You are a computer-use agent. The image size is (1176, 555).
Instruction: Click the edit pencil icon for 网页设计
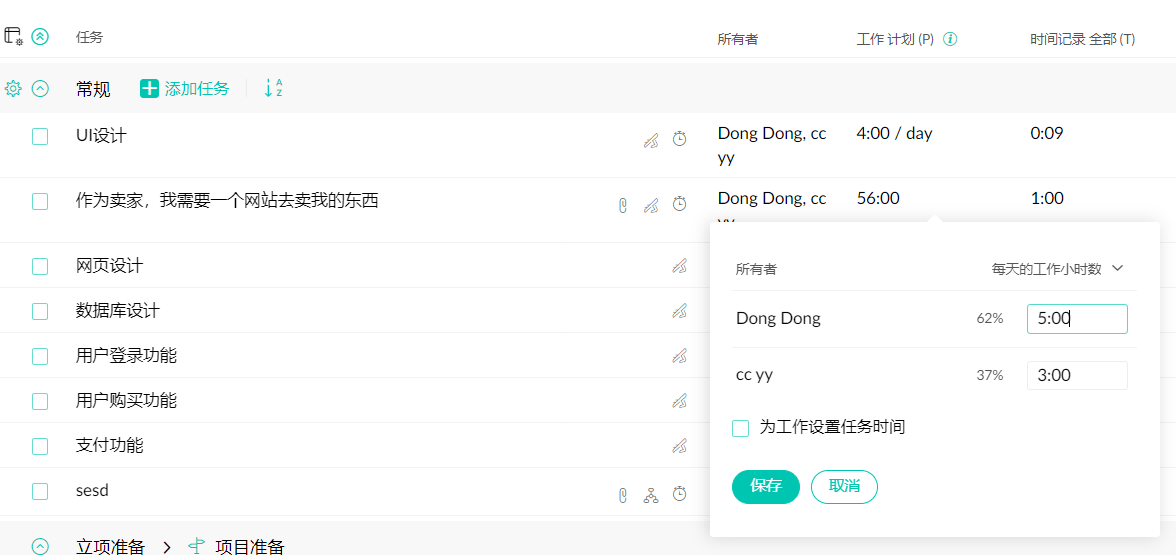(x=679, y=266)
